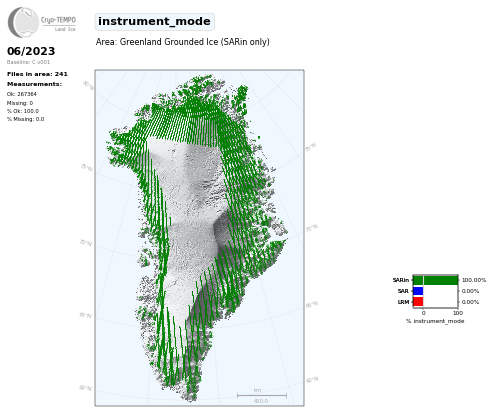Screen dimensions: 492x410
Task: Click the 400.0 km scale bar
Action: point(262,396)
